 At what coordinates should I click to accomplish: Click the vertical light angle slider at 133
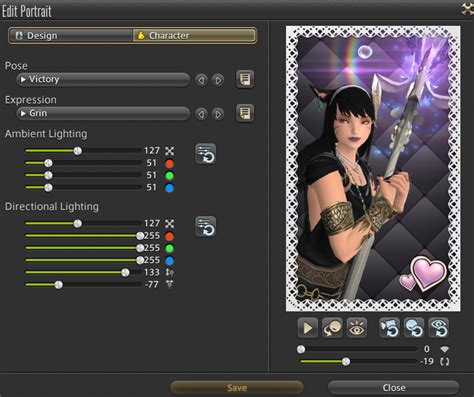point(83,272)
